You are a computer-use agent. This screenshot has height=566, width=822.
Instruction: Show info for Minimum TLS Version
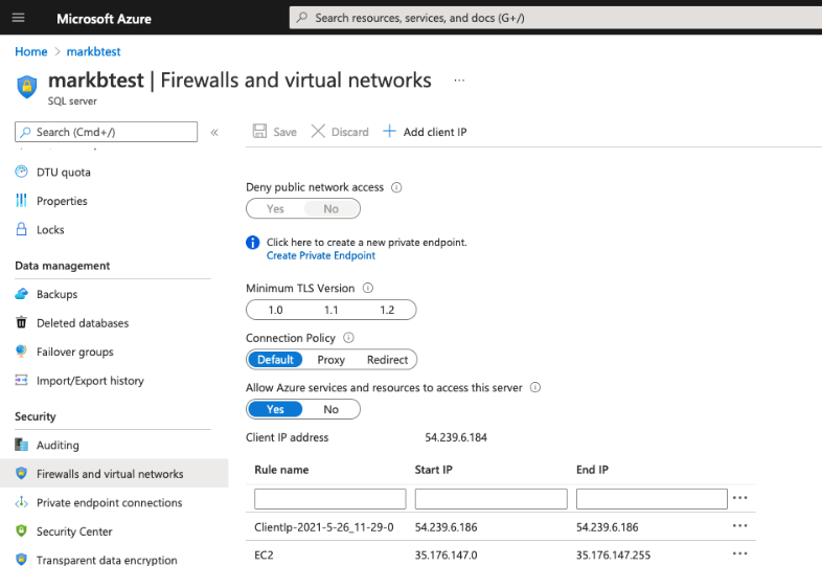pos(368,288)
